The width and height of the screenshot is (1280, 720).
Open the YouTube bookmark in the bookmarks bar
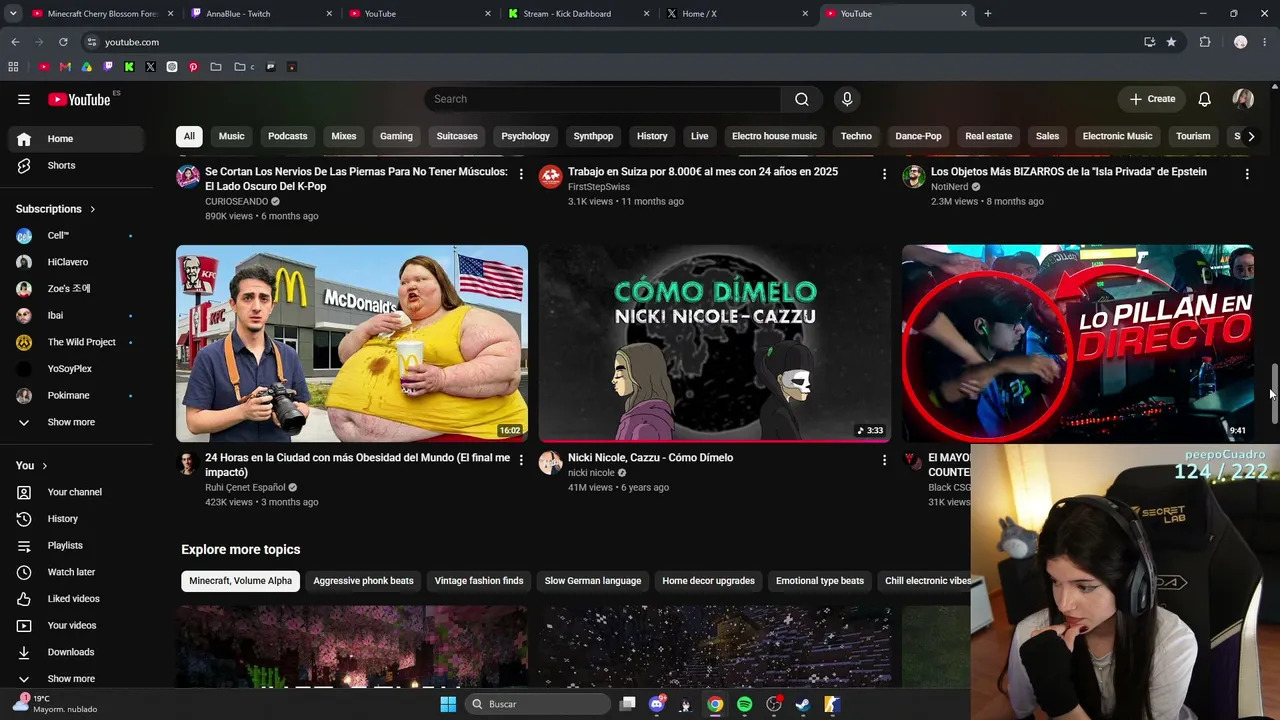[x=44, y=67]
